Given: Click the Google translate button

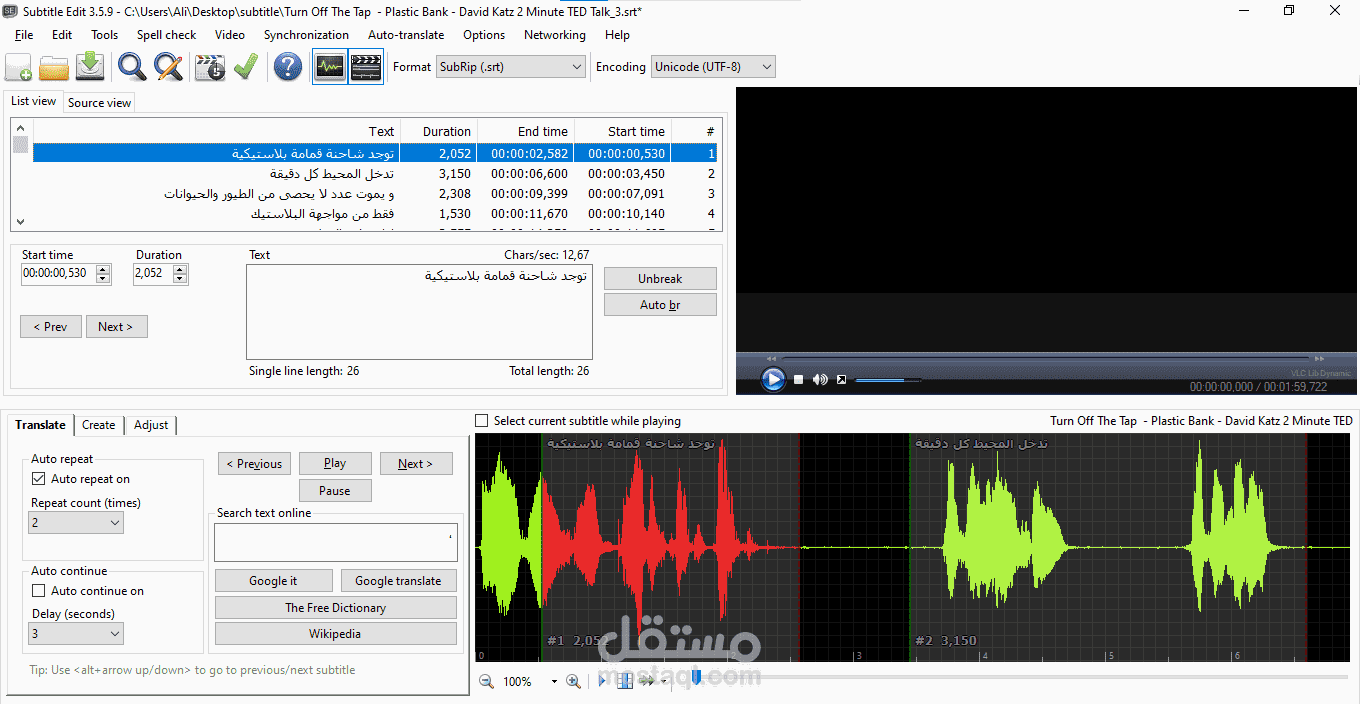Looking at the screenshot, I should [398, 581].
